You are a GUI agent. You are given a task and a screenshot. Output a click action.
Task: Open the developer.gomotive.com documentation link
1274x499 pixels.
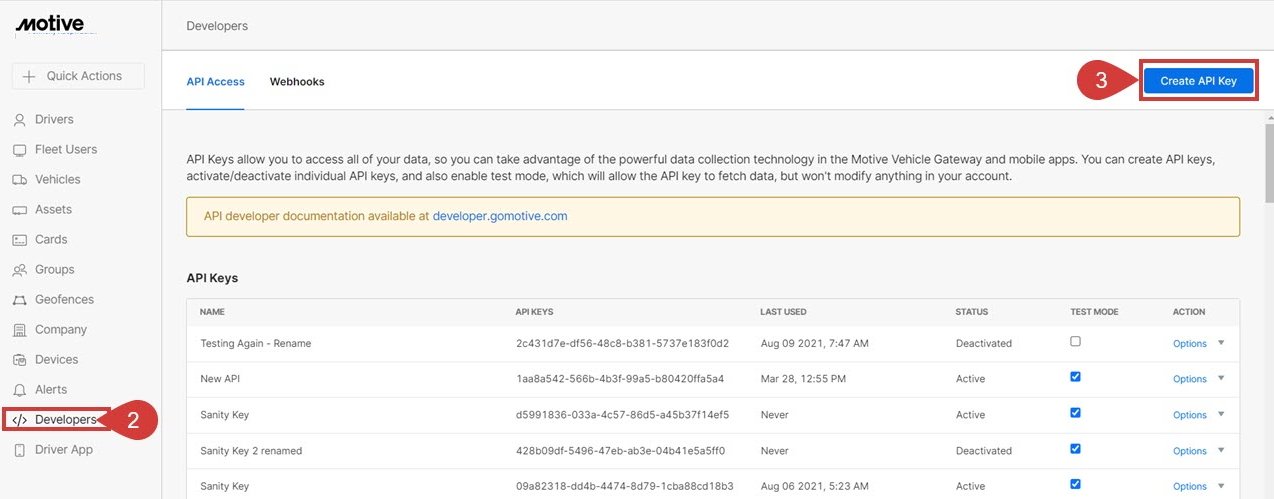pos(500,216)
